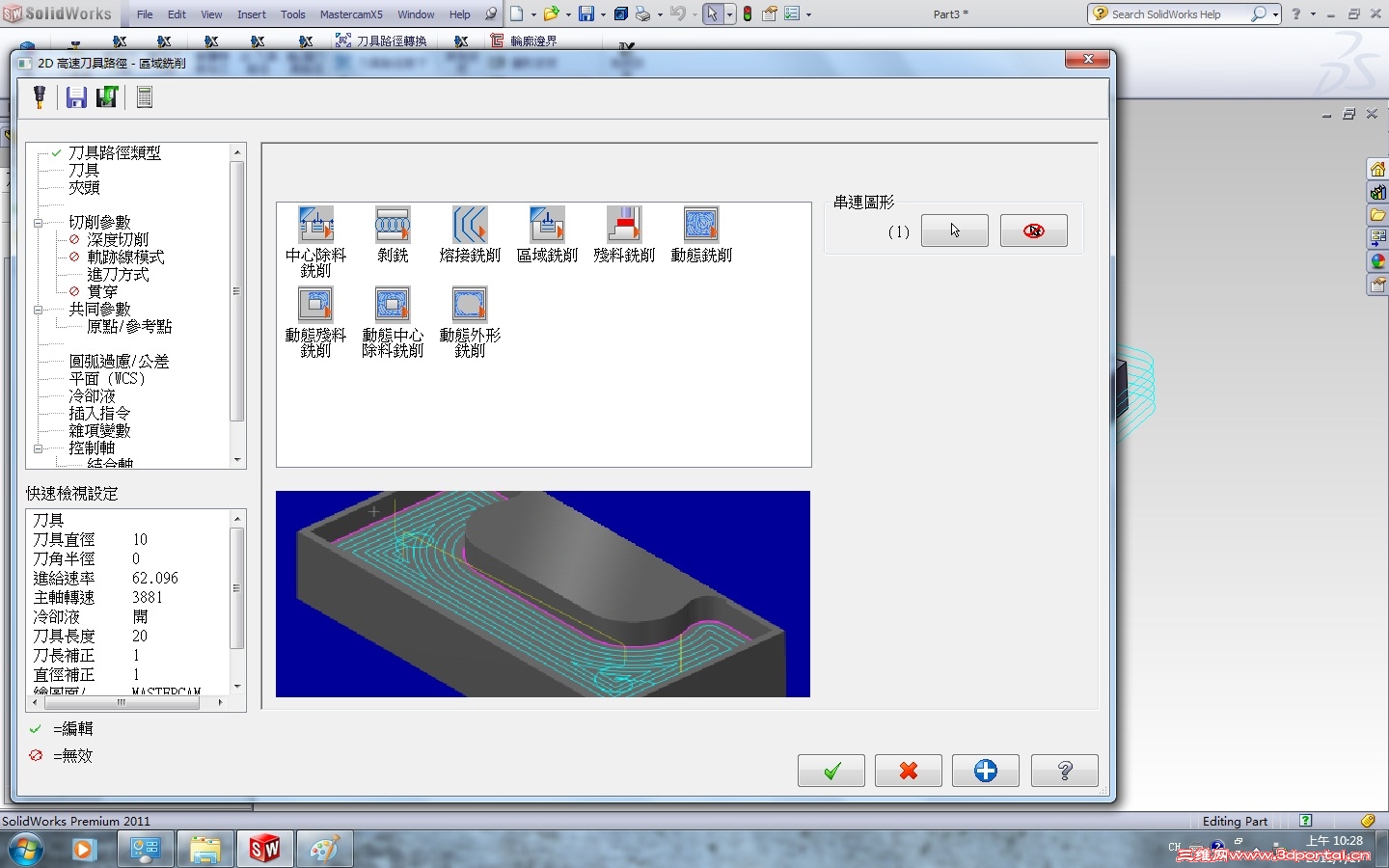
Task: Open the Insert menu
Action: coord(252,14)
